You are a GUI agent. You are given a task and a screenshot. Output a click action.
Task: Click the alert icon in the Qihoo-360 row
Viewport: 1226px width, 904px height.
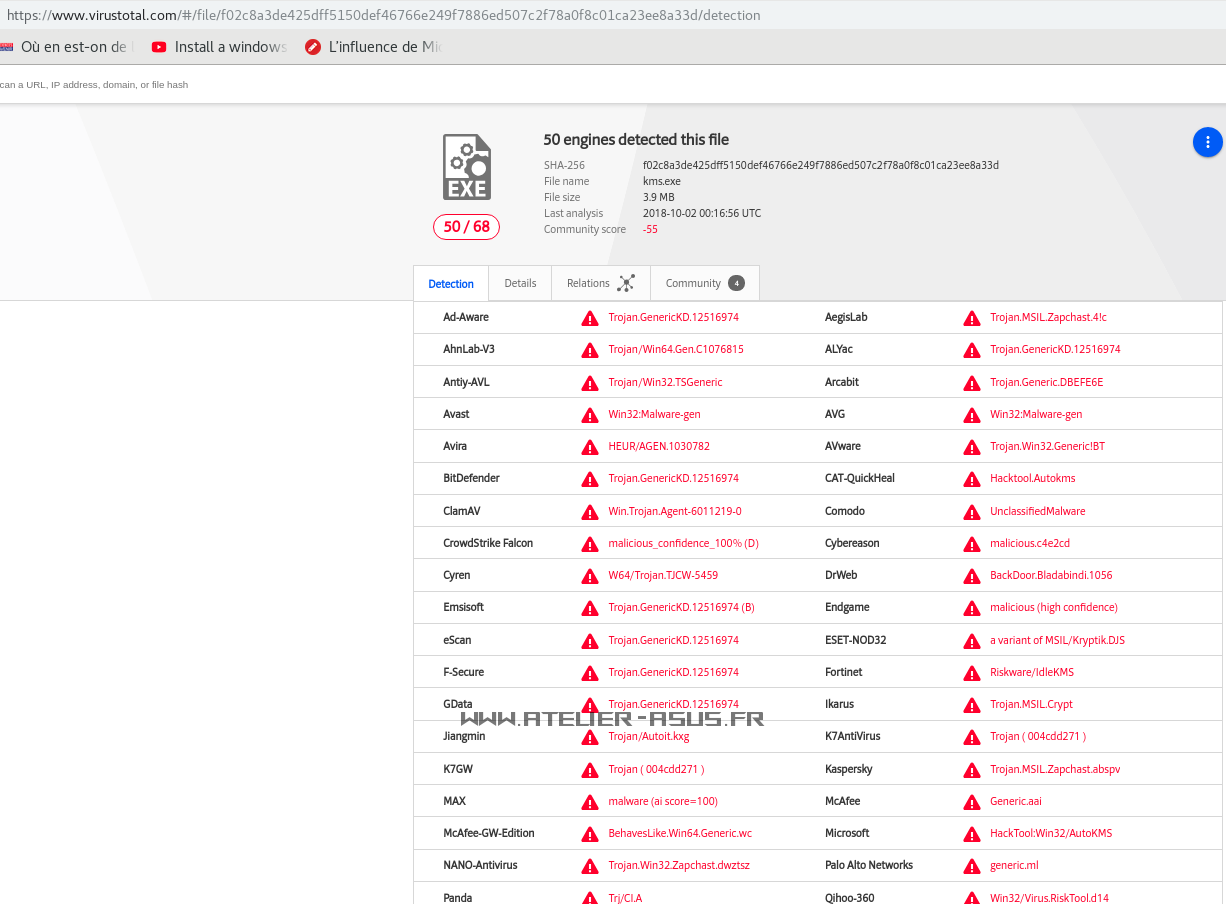click(x=972, y=898)
